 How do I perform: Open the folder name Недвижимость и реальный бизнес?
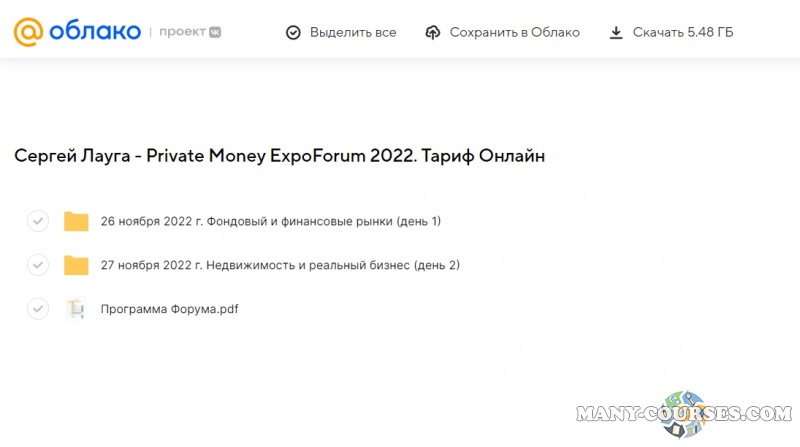[280, 265]
